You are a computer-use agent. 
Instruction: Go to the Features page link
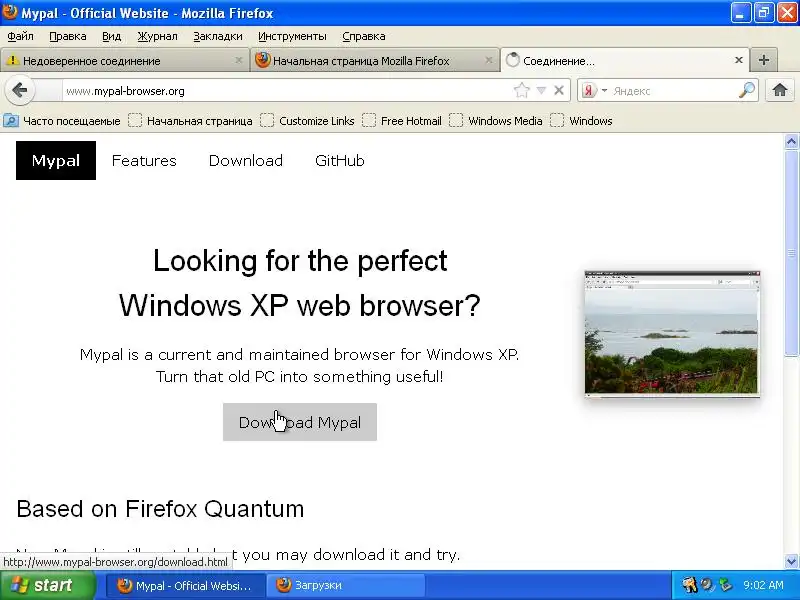pyautogui.click(x=144, y=160)
